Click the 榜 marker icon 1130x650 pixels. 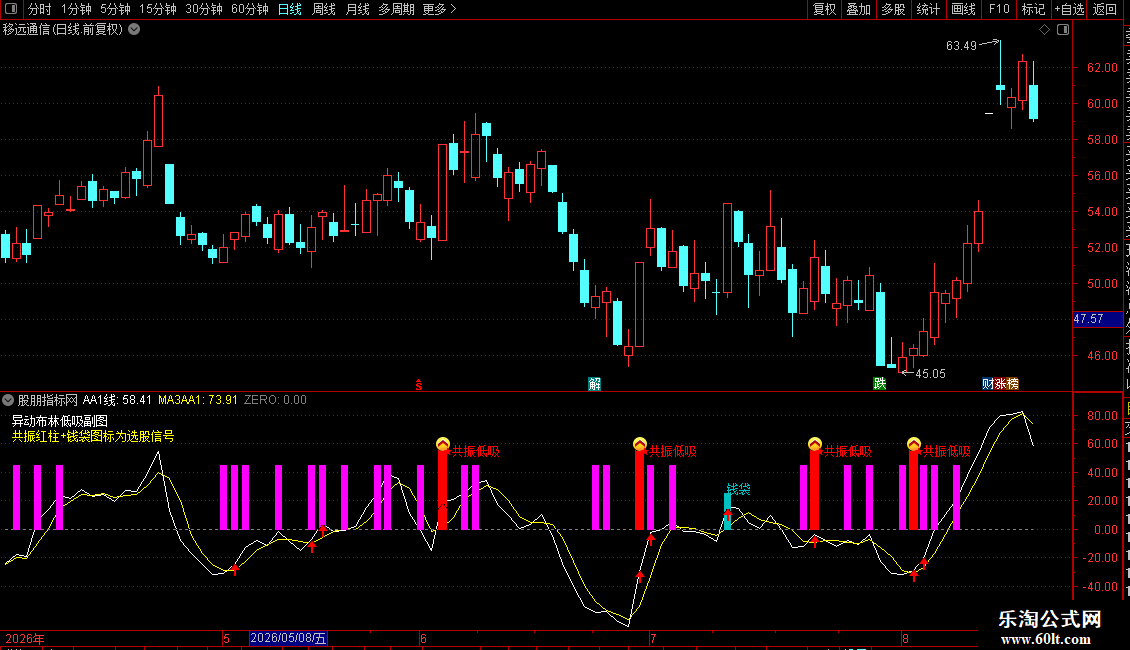[x=1013, y=383]
